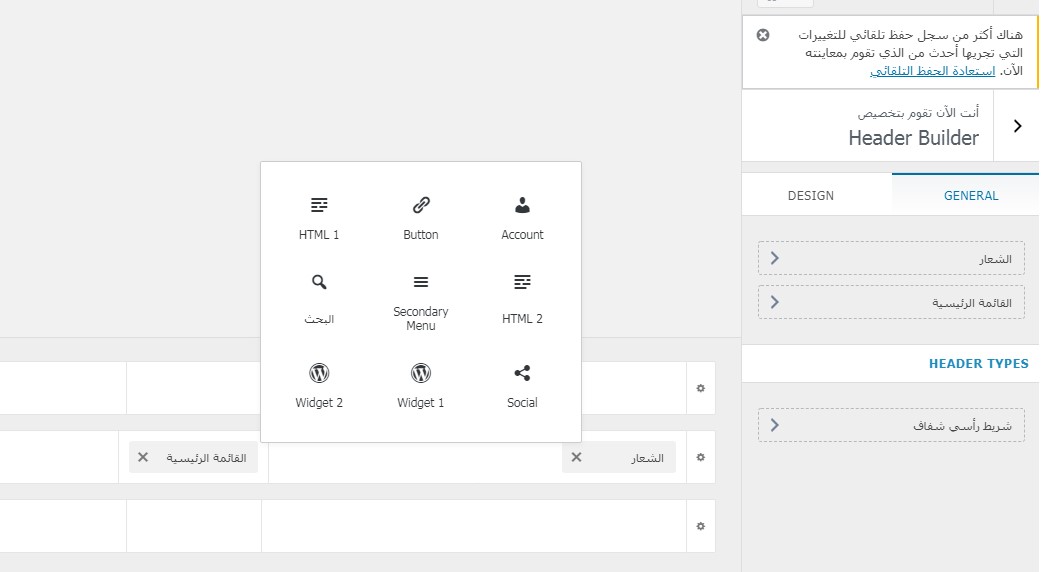Remove القائمة الرئيسية from header row
Screen dimensions: 1044x572
point(143,457)
